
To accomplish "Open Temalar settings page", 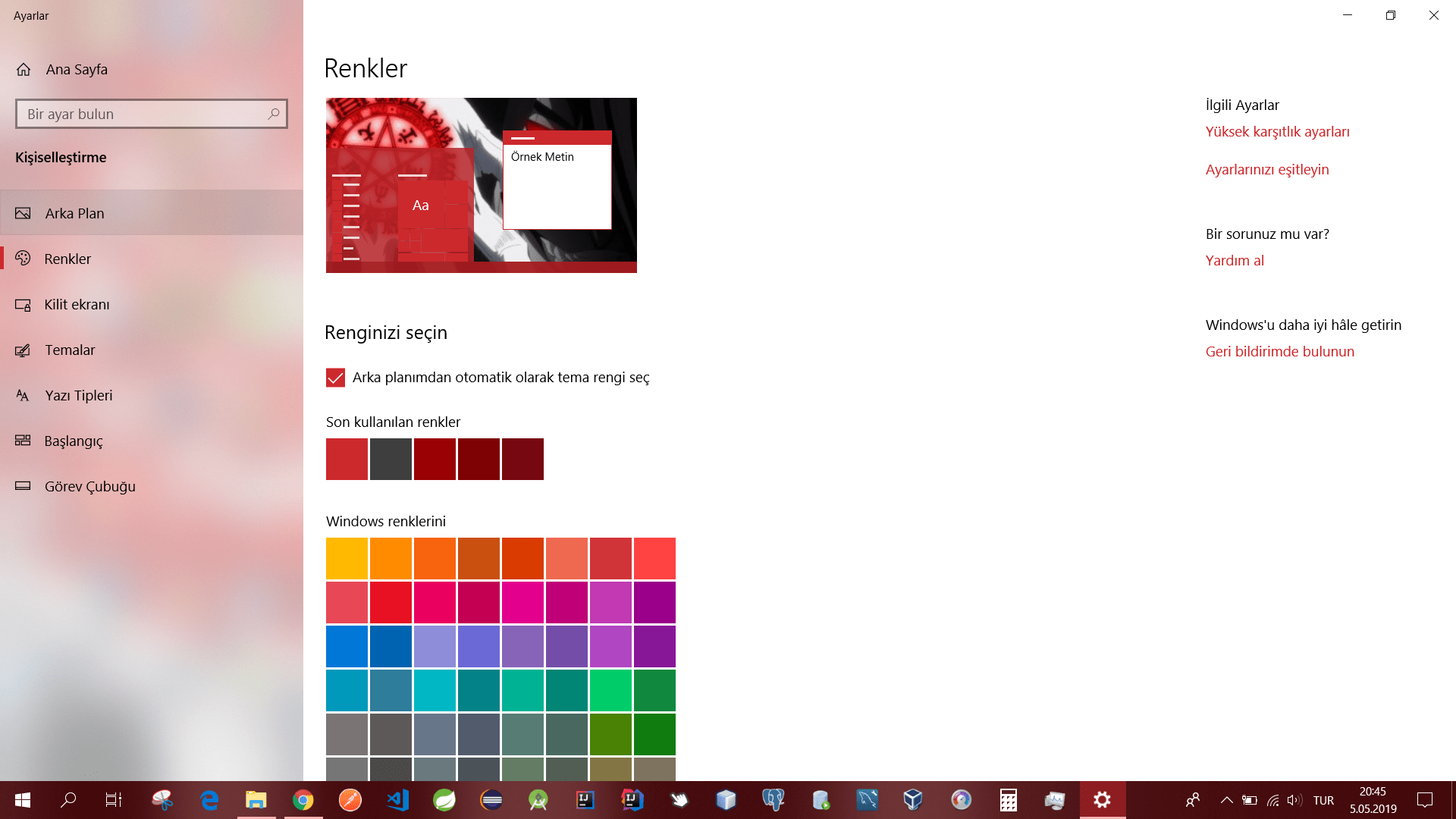I will (69, 350).
